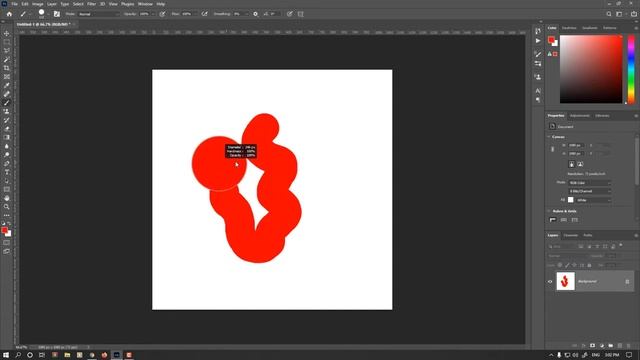Screen dimensions: 640x360
Task: Toggle layer filtering switch in Layers panel
Action: pos(621,245)
